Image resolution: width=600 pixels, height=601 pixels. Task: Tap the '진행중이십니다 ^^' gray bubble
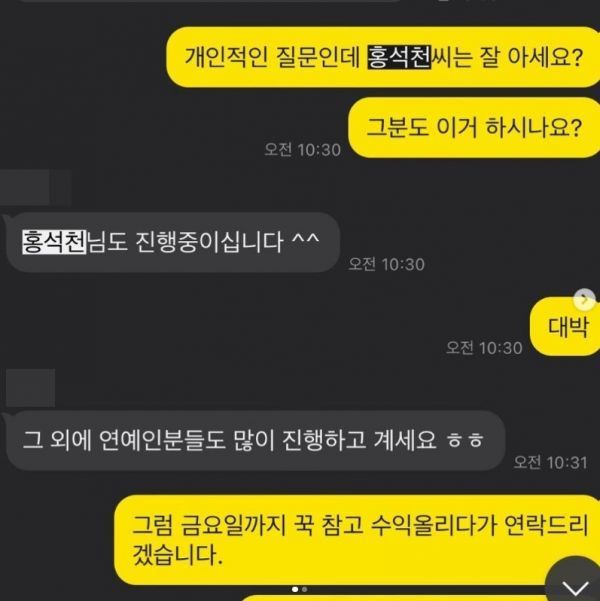click(171, 242)
